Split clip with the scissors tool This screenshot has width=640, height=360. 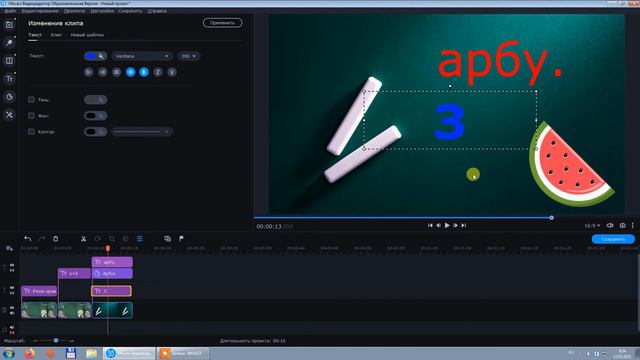click(x=83, y=239)
